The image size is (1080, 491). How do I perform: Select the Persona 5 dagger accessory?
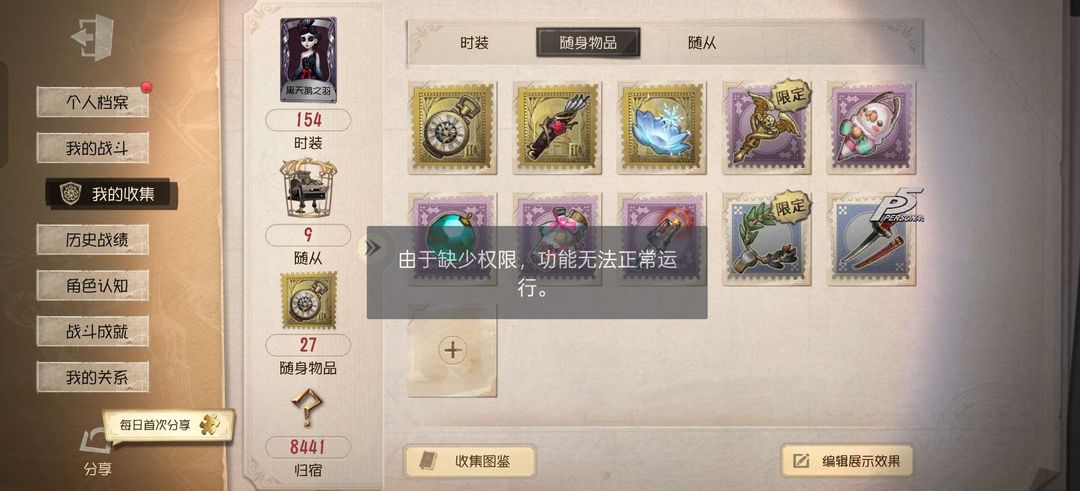[x=871, y=239]
